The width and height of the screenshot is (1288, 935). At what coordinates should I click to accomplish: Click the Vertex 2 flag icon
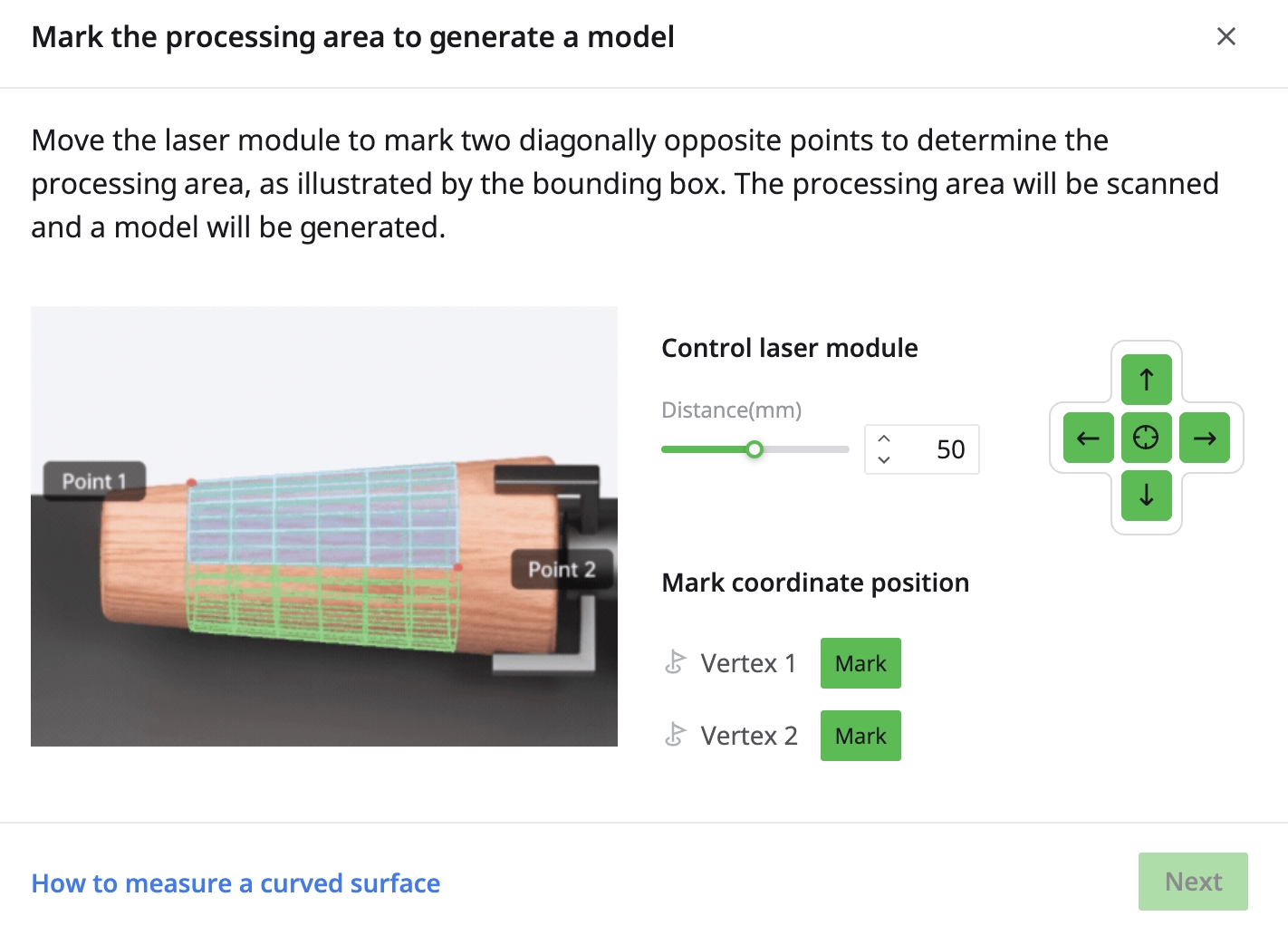[x=675, y=735]
